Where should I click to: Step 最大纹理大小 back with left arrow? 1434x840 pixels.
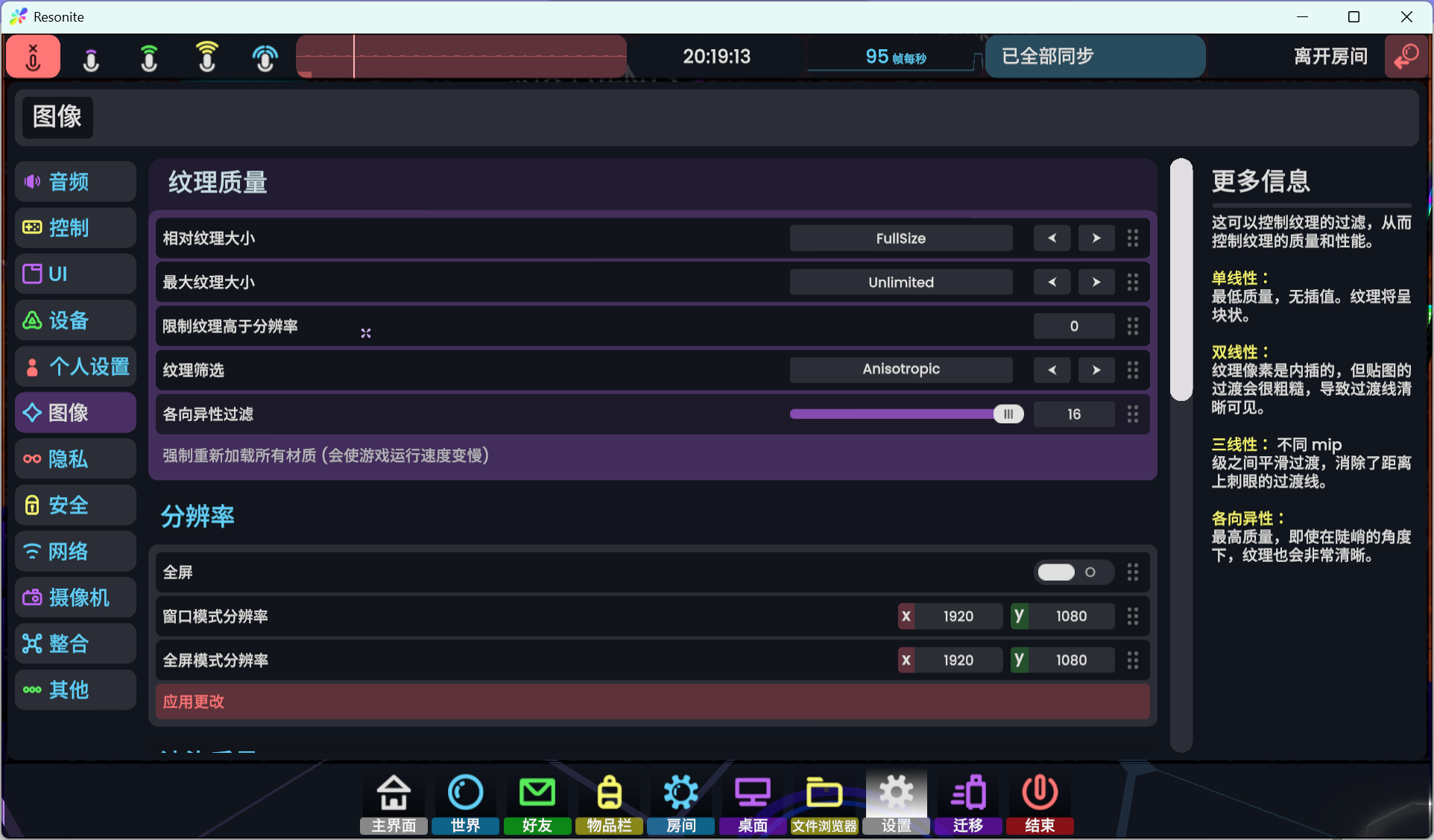(x=1052, y=282)
